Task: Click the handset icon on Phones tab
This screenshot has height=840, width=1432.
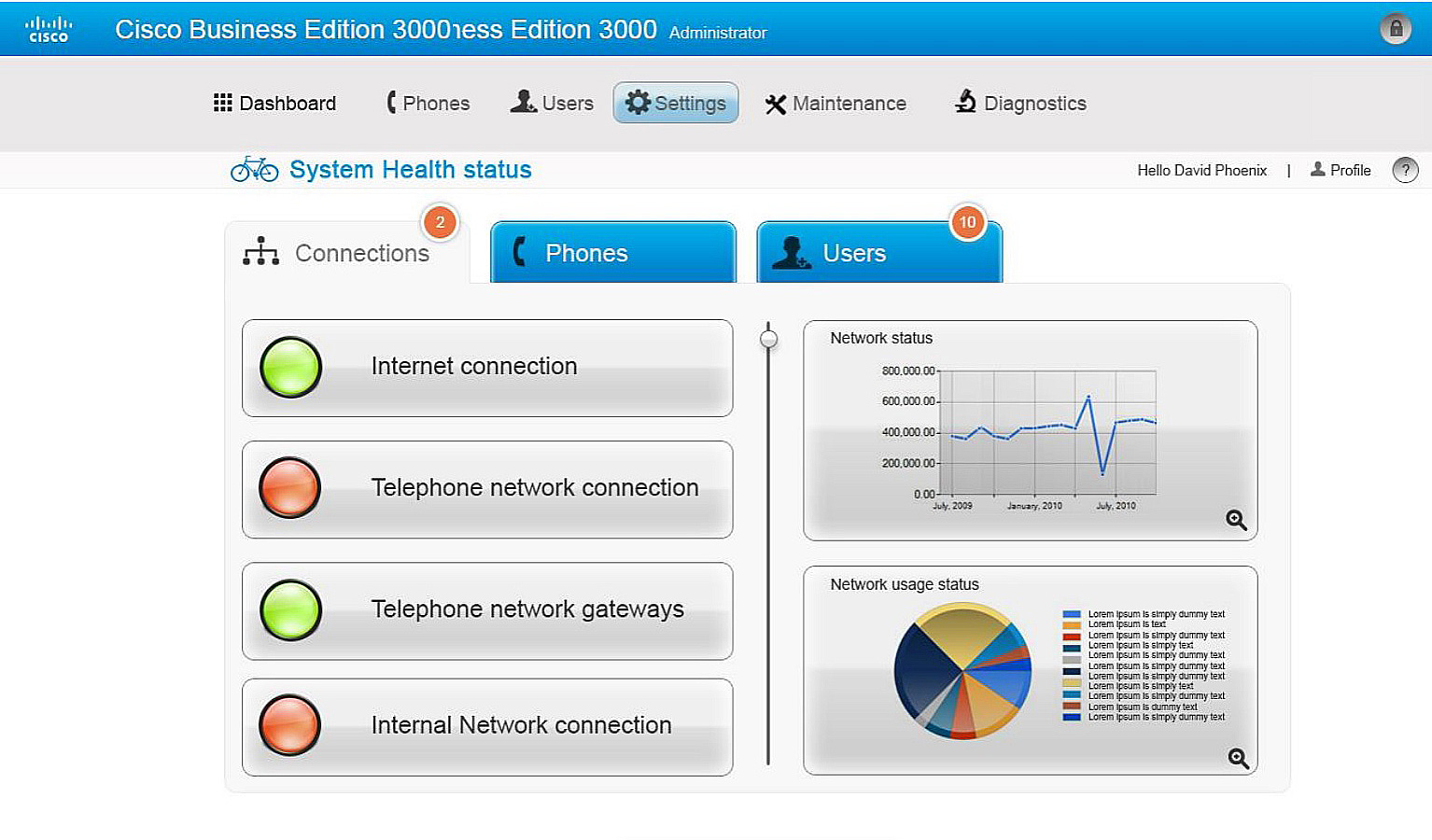Action: [x=520, y=251]
